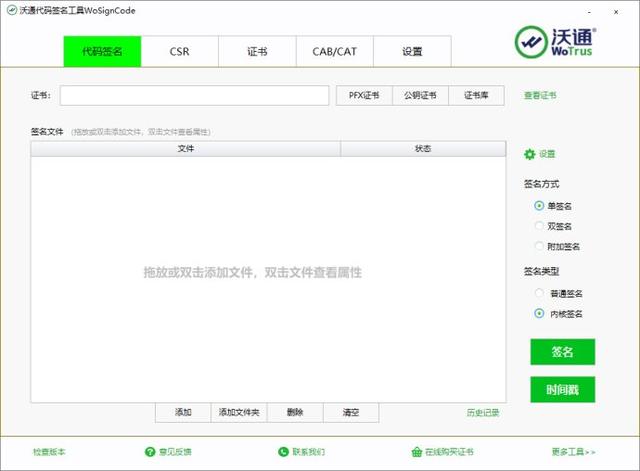640x471 pixels.
Task: Click the 意见反馈 question mark icon
Action: pos(150,452)
